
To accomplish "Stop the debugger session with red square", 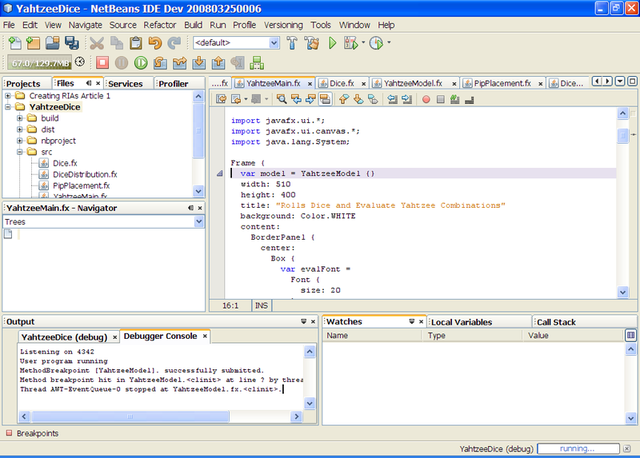I will (102, 62).
